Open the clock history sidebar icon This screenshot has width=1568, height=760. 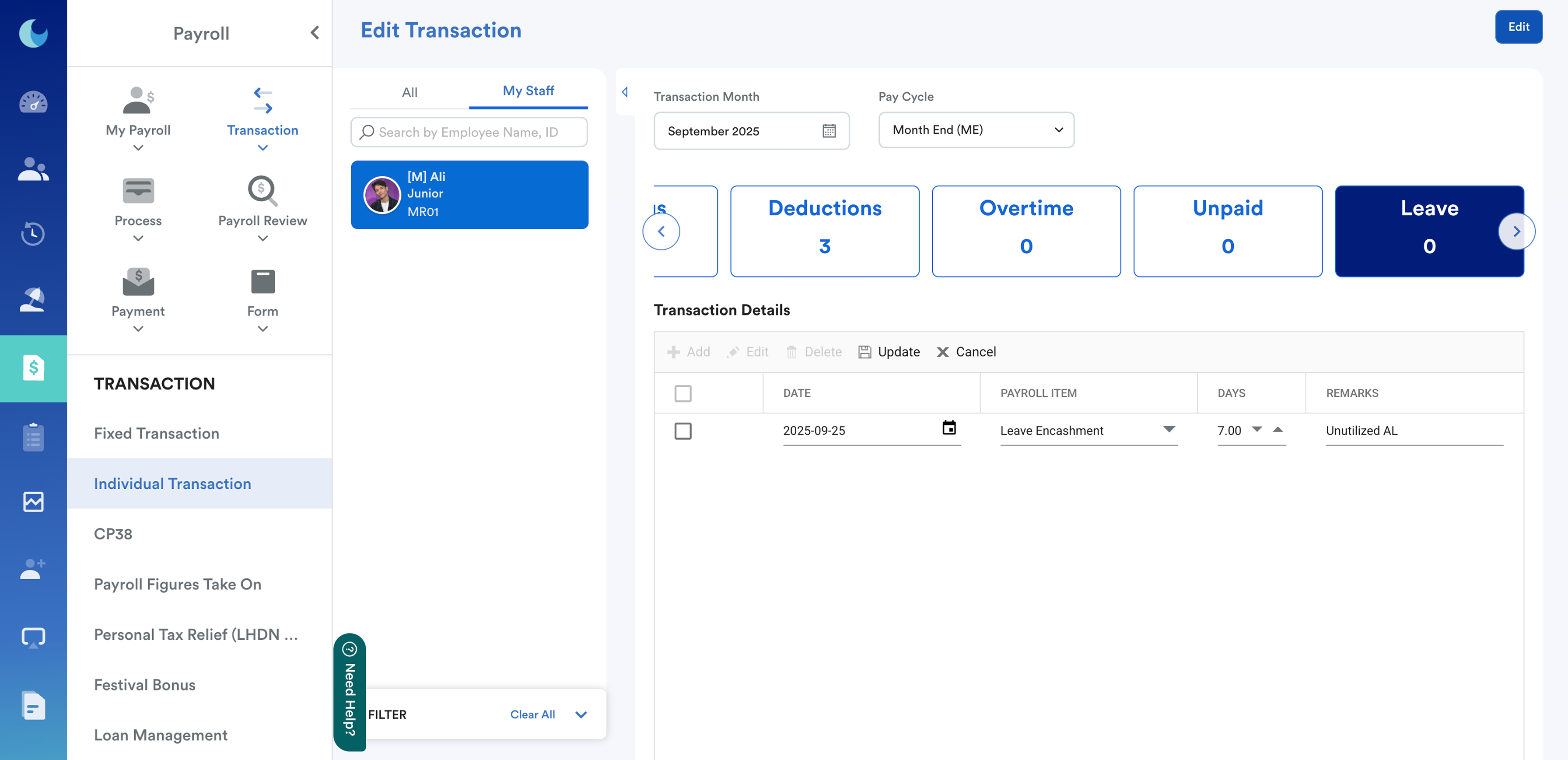click(x=33, y=234)
